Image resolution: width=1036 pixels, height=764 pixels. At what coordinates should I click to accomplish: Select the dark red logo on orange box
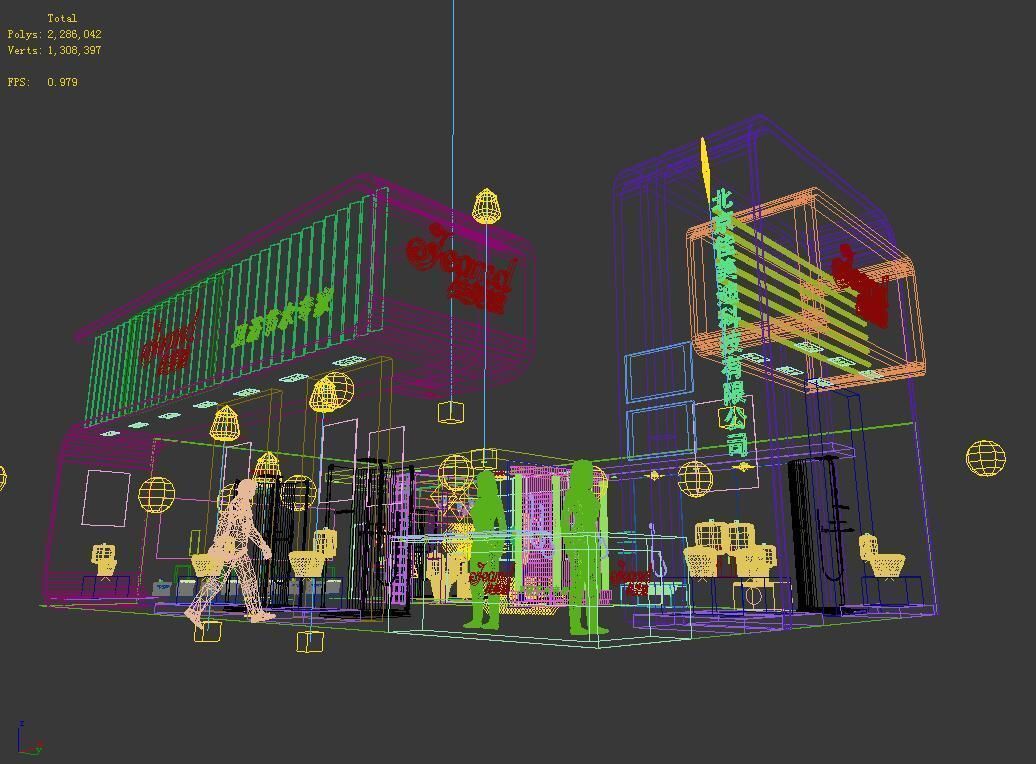point(860,286)
